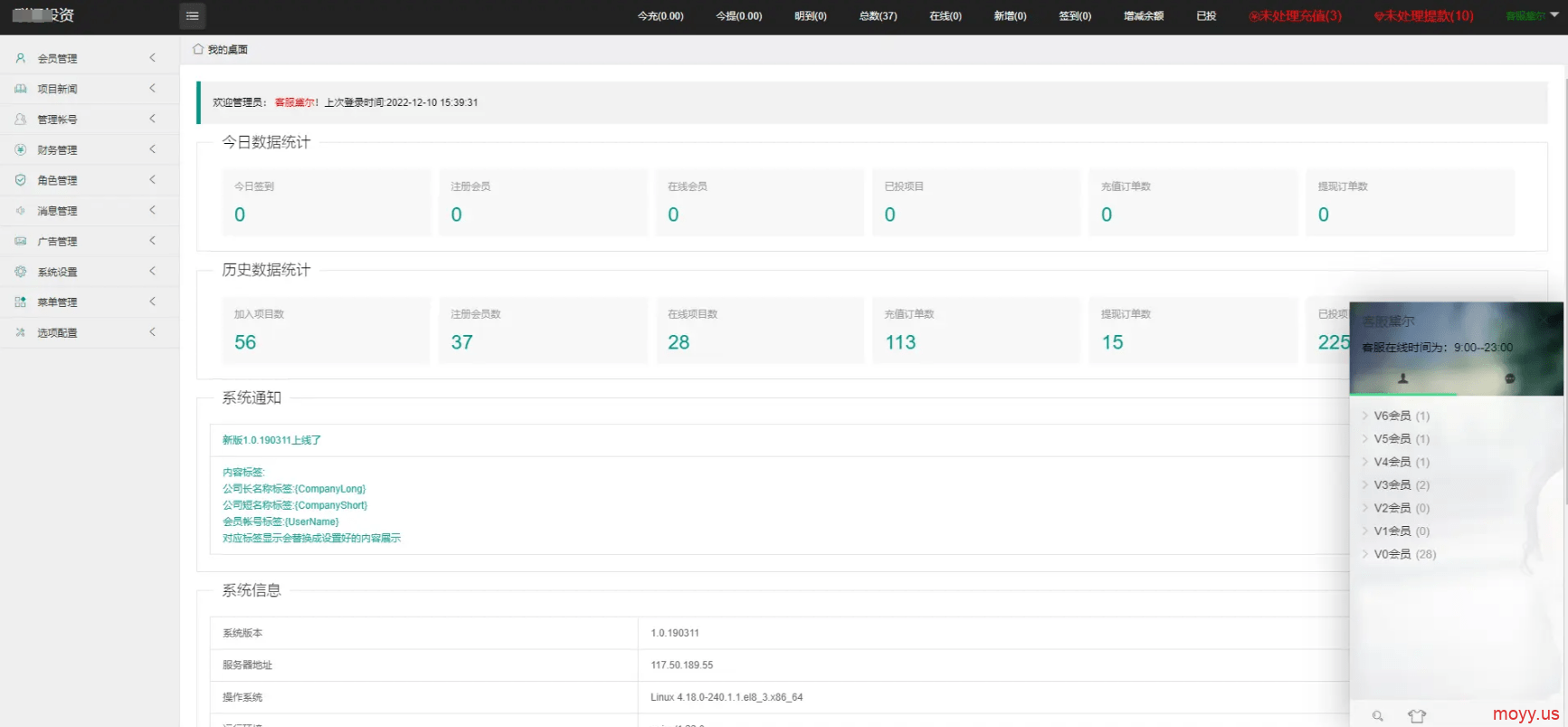The image size is (1568, 727).
Task: Expand the V3会员 group
Action: coord(1396,485)
